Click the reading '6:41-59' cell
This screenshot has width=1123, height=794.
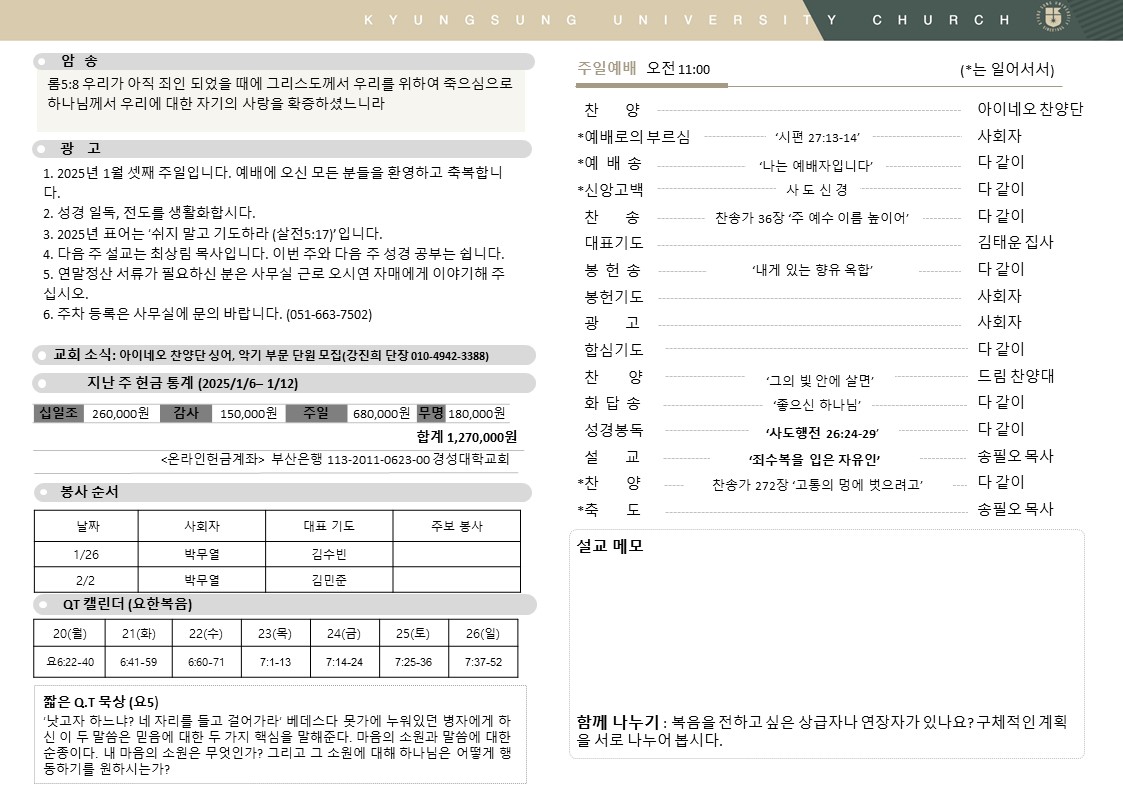pos(138,662)
